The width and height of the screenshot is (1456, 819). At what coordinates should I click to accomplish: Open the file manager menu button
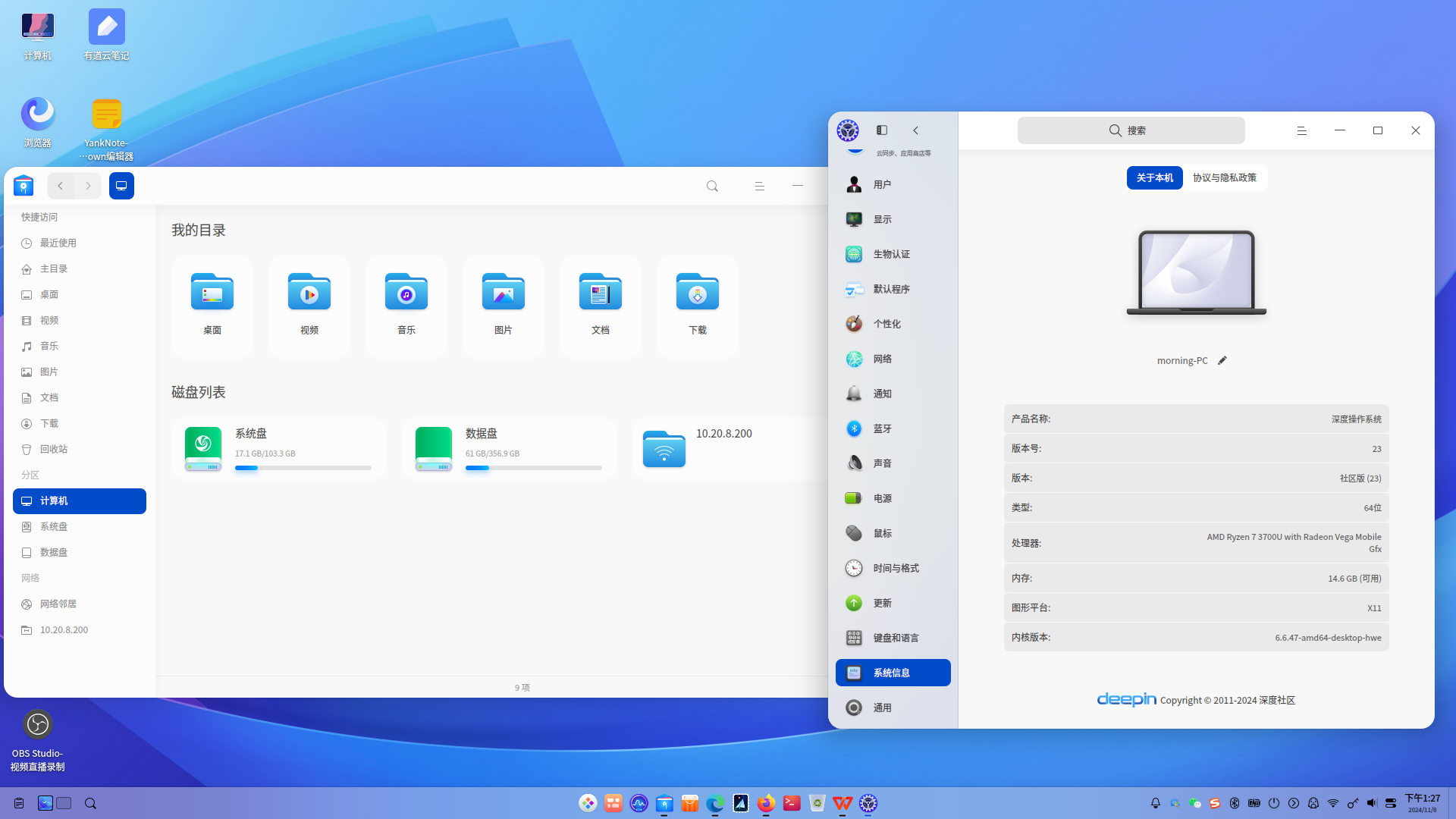[759, 186]
